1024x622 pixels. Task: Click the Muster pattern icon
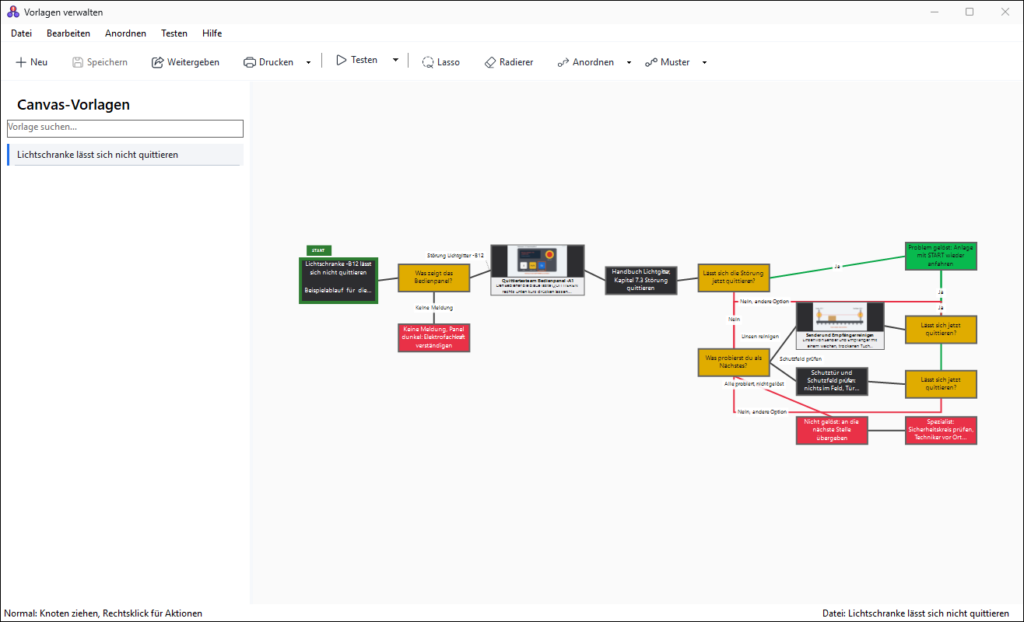[x=651, y=62]
